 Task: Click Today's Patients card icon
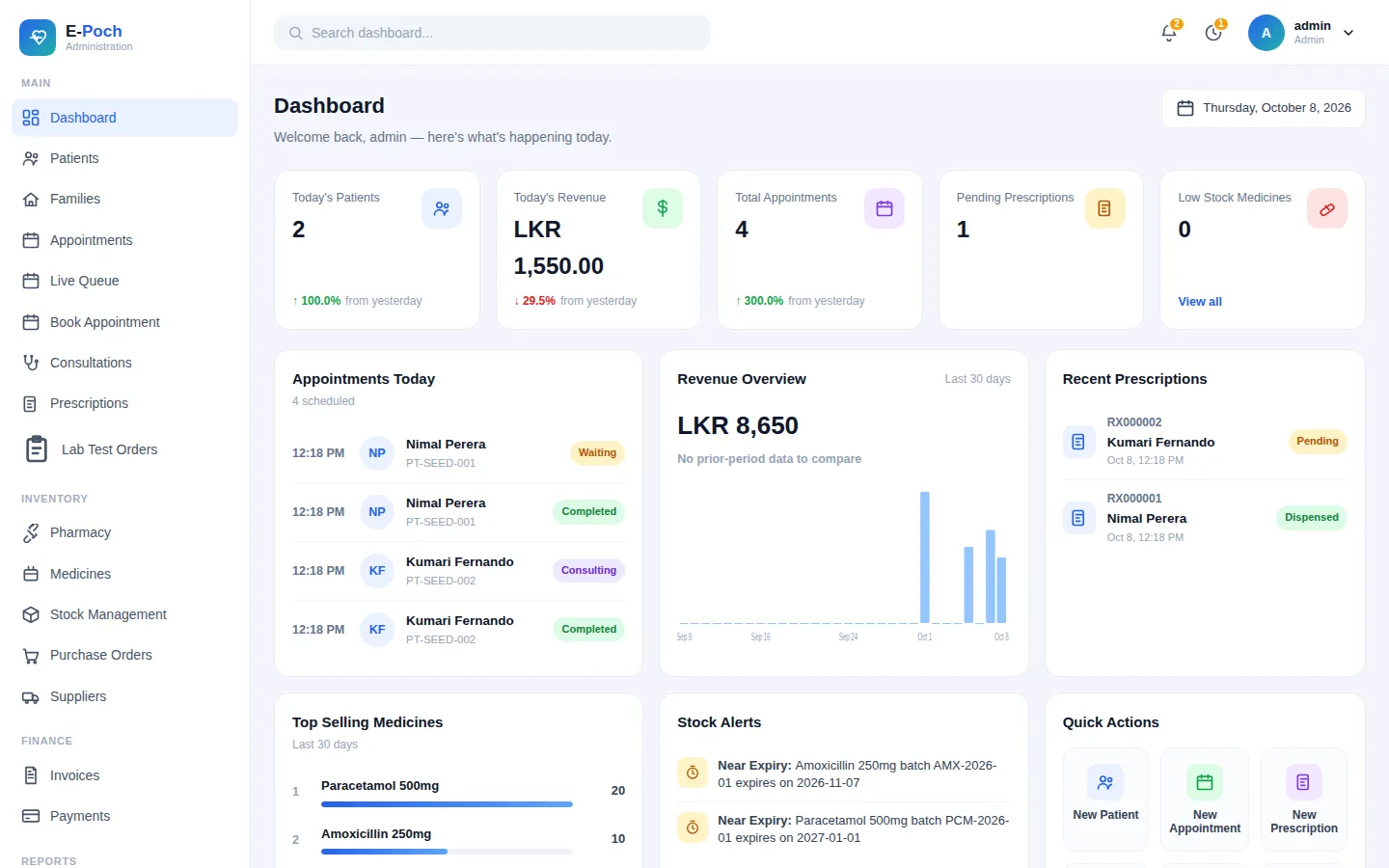click(442, 208)
